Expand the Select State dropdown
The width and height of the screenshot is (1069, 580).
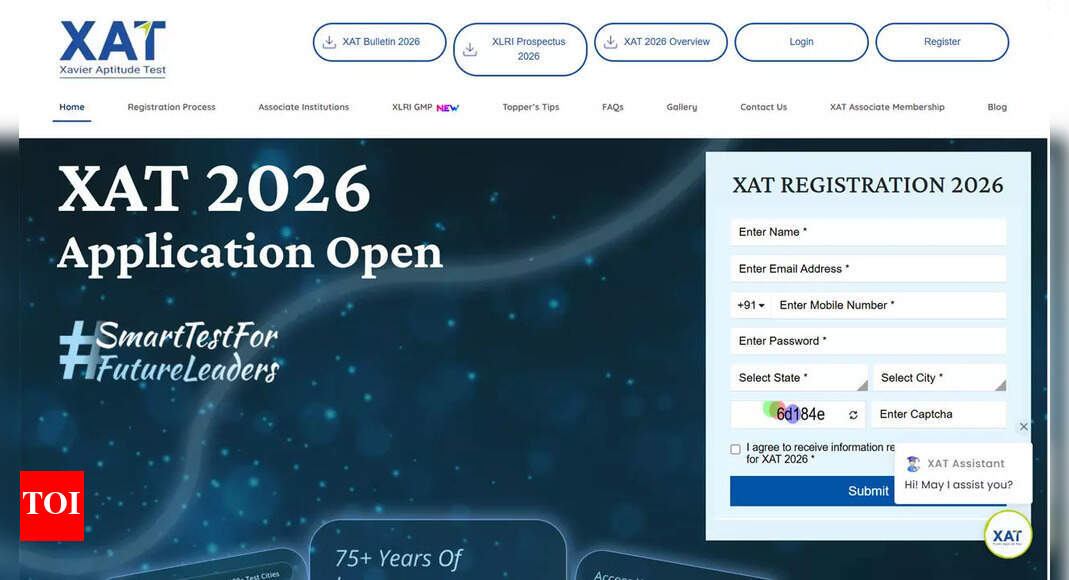tap(798, 378)
